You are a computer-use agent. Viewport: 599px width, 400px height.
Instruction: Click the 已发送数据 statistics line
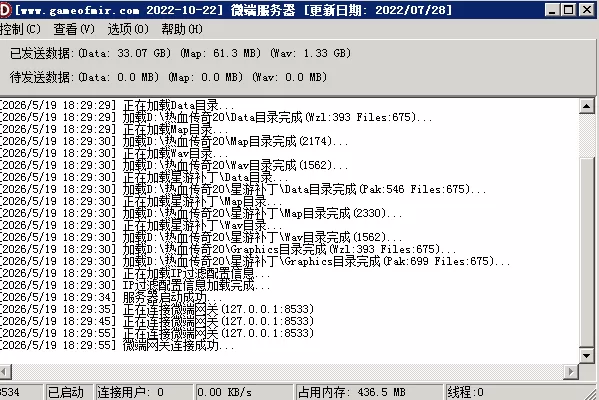pyautogui.click(x=180, y=53)
